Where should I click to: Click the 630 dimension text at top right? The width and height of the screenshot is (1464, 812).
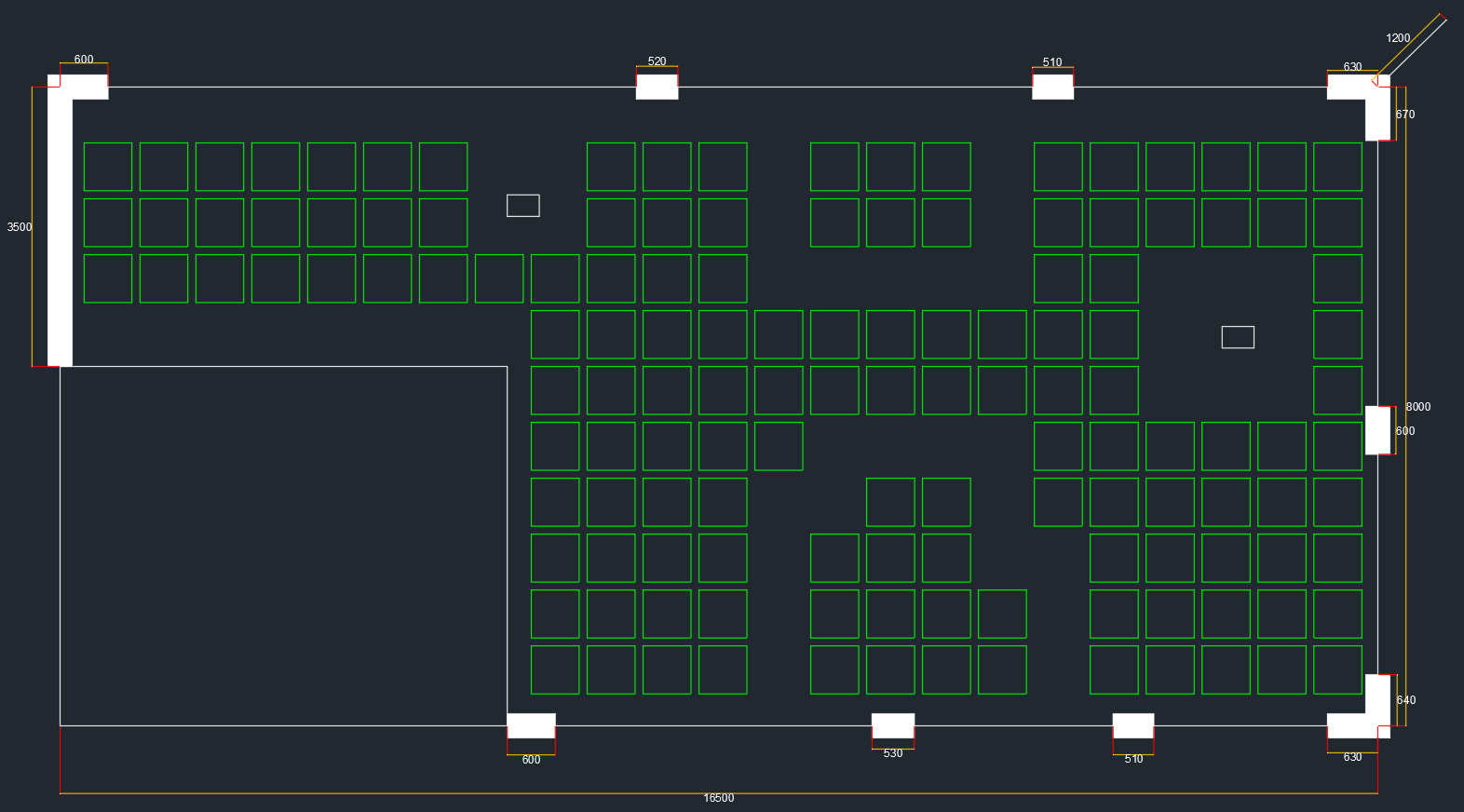1352,67
